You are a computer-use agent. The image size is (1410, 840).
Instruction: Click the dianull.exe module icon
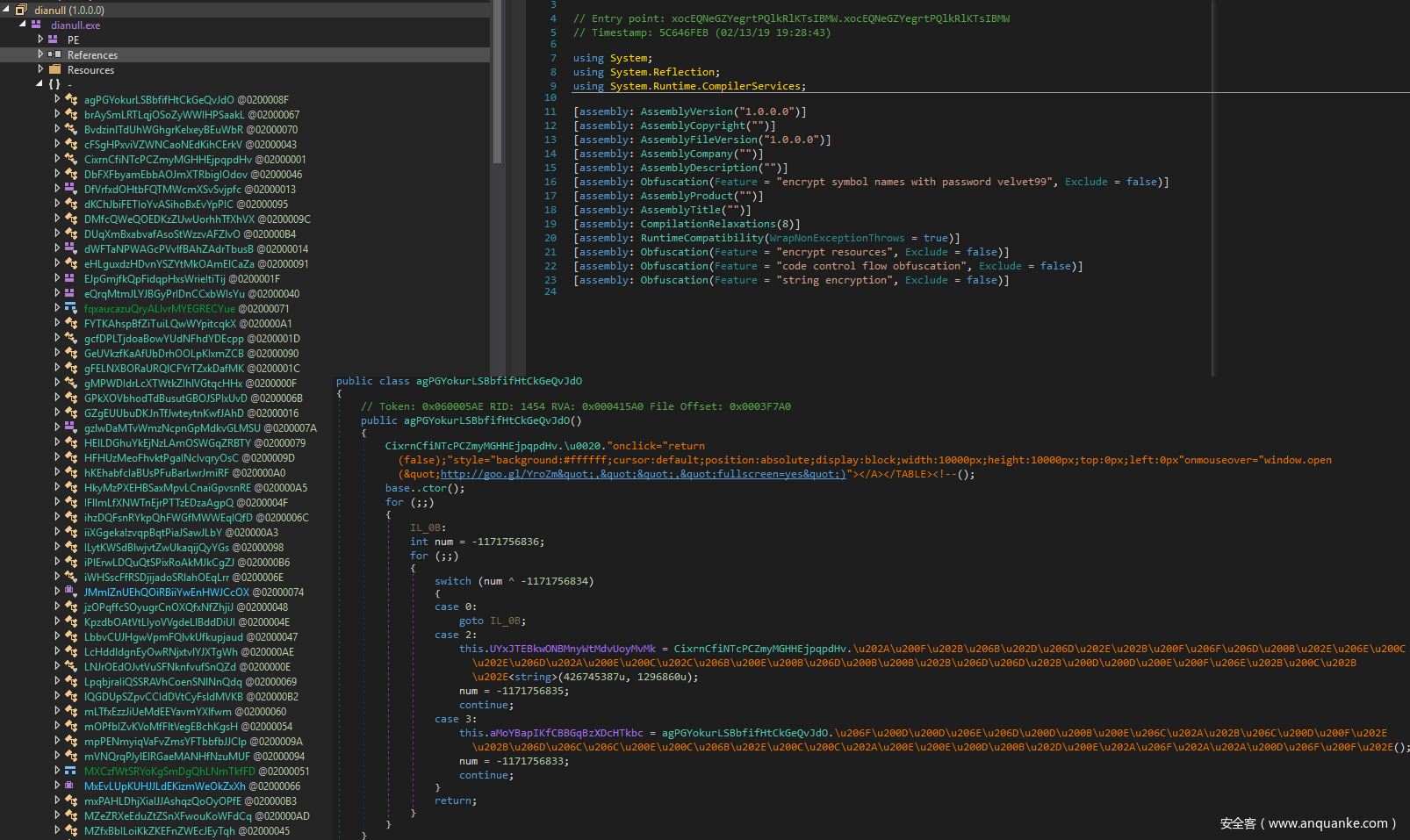tap(37, 25)
